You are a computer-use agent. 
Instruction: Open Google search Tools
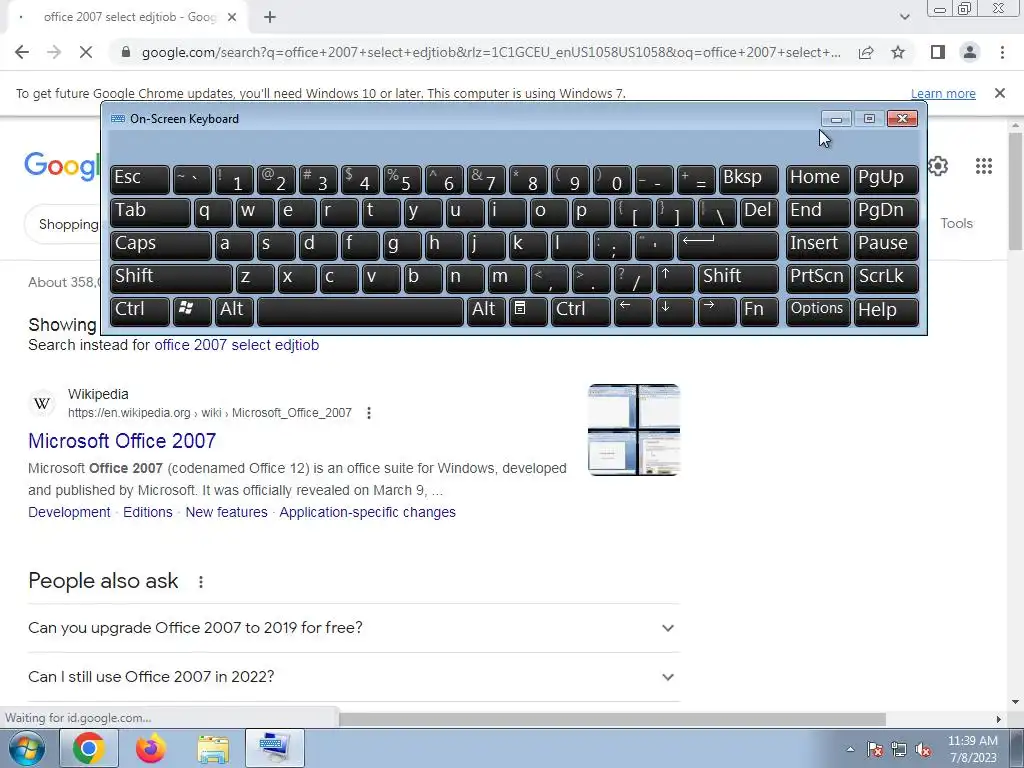coord(956,223)
